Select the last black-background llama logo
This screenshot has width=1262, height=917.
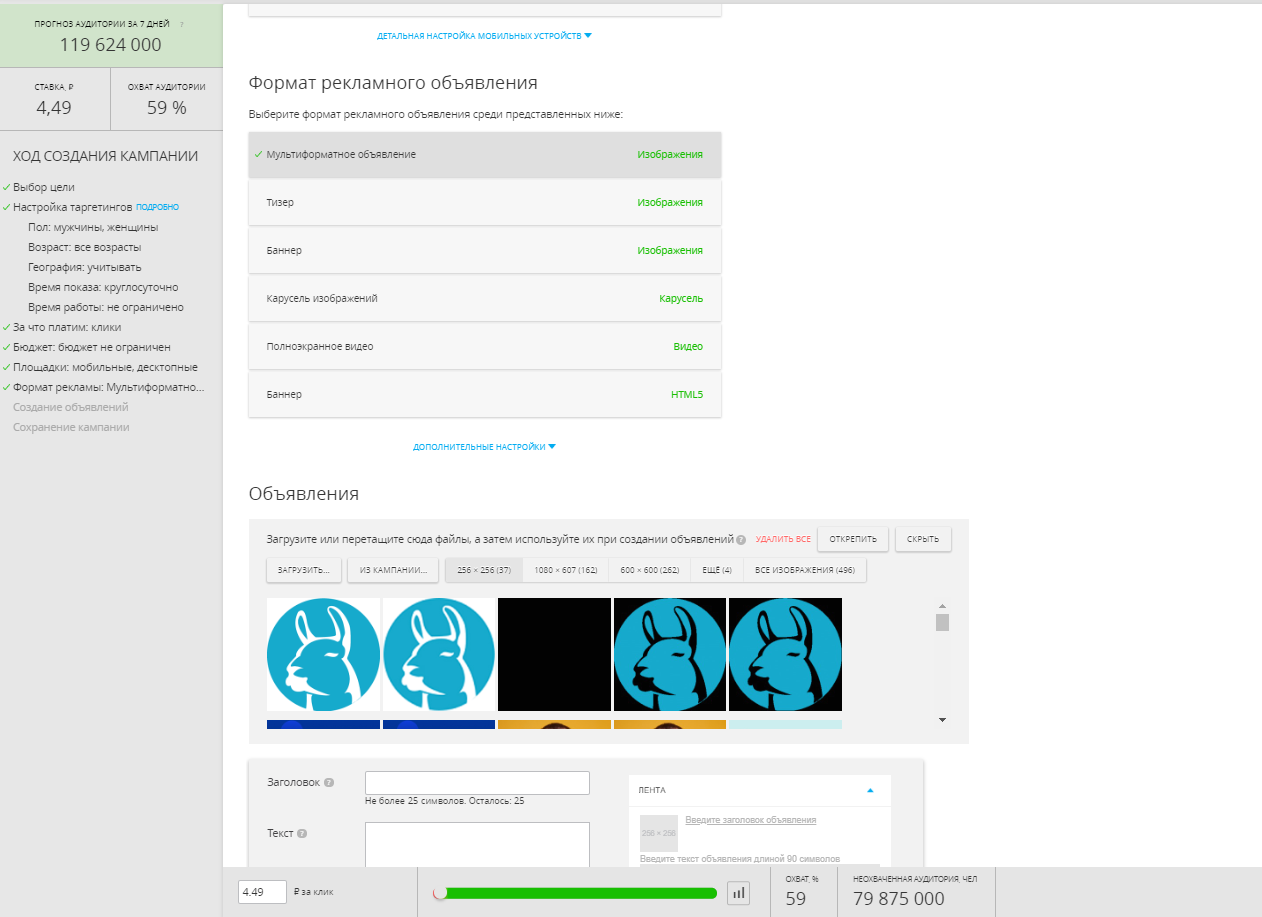(x=785, y=654)
